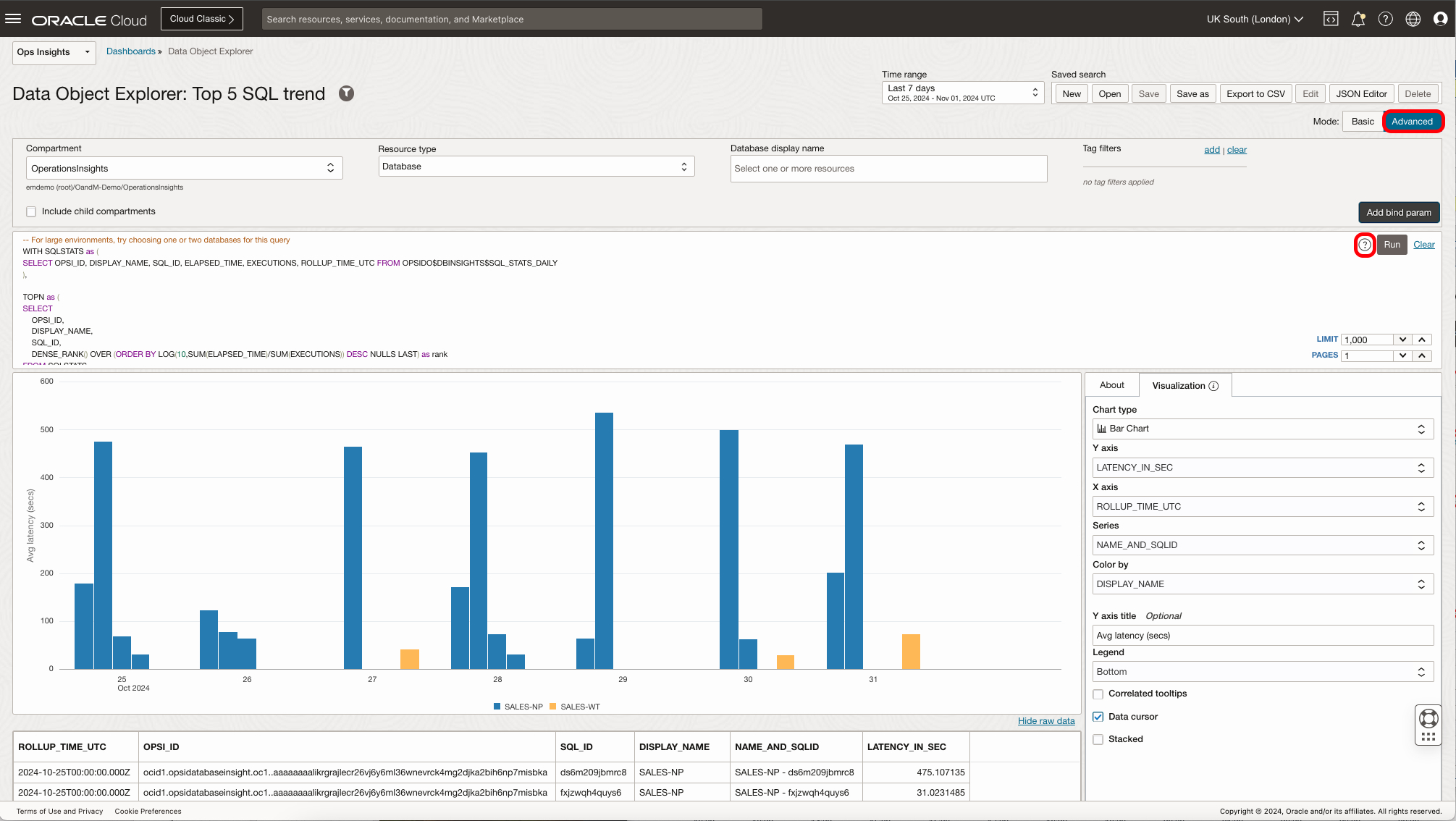Screen dimensions: 1456x821
Task: Open the query help icon next to Run
Action: pos(1365,245)
